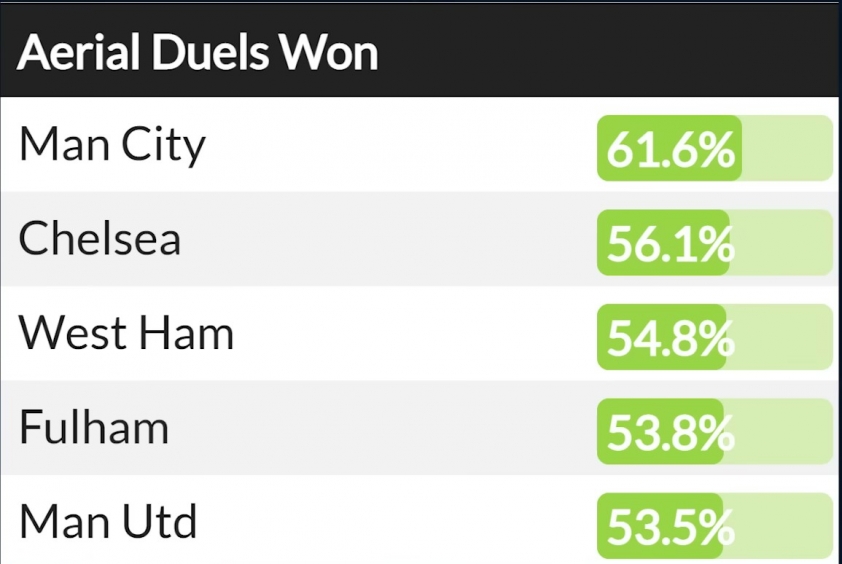Open the Chelsea team link

coord(99,238)
